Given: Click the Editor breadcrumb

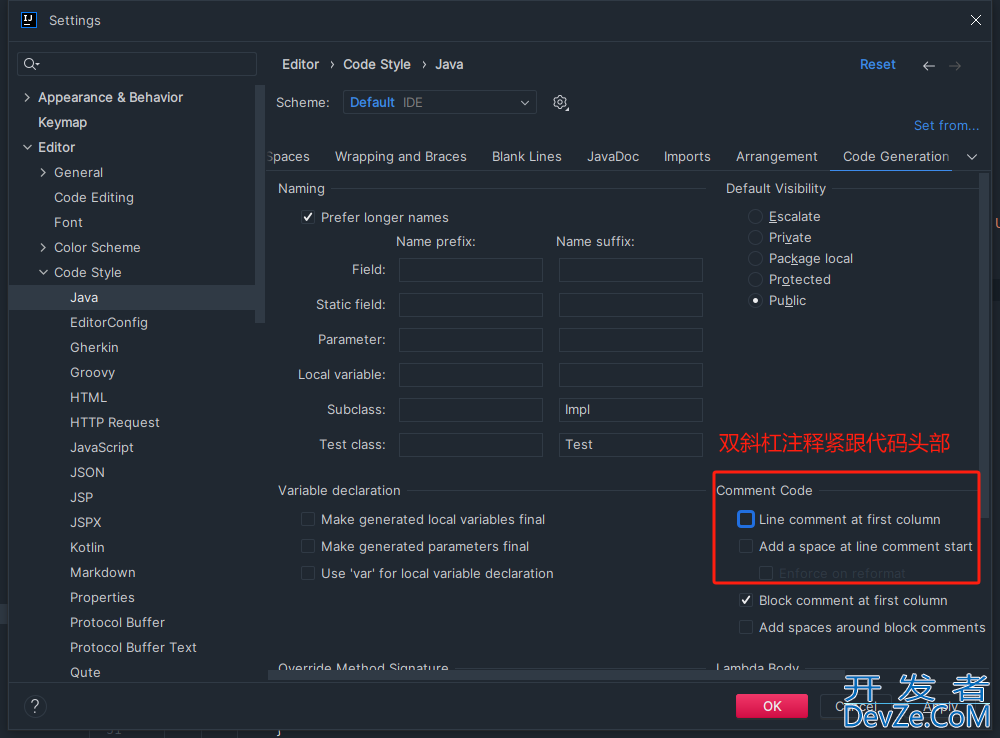Looking at the screenshot, I should (x=300, y=64).
